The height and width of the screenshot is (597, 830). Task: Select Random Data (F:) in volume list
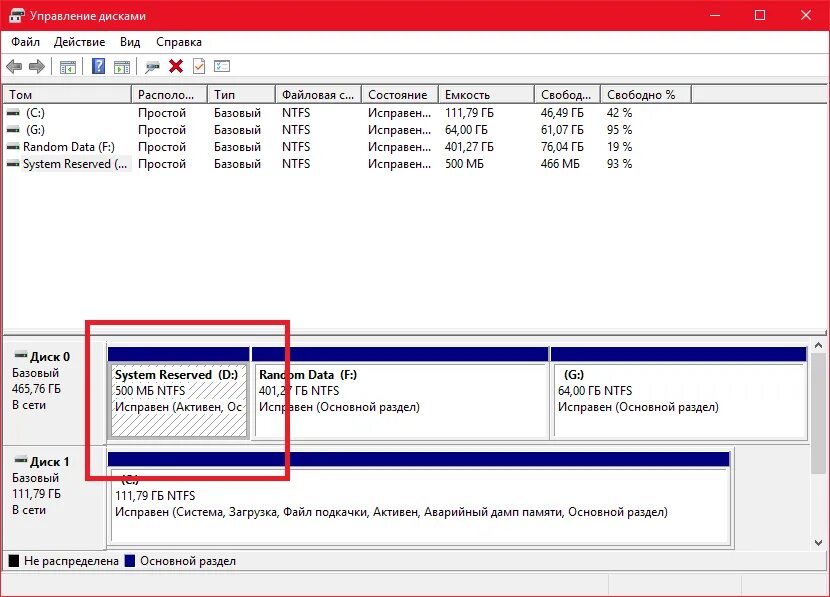(69, 147)
